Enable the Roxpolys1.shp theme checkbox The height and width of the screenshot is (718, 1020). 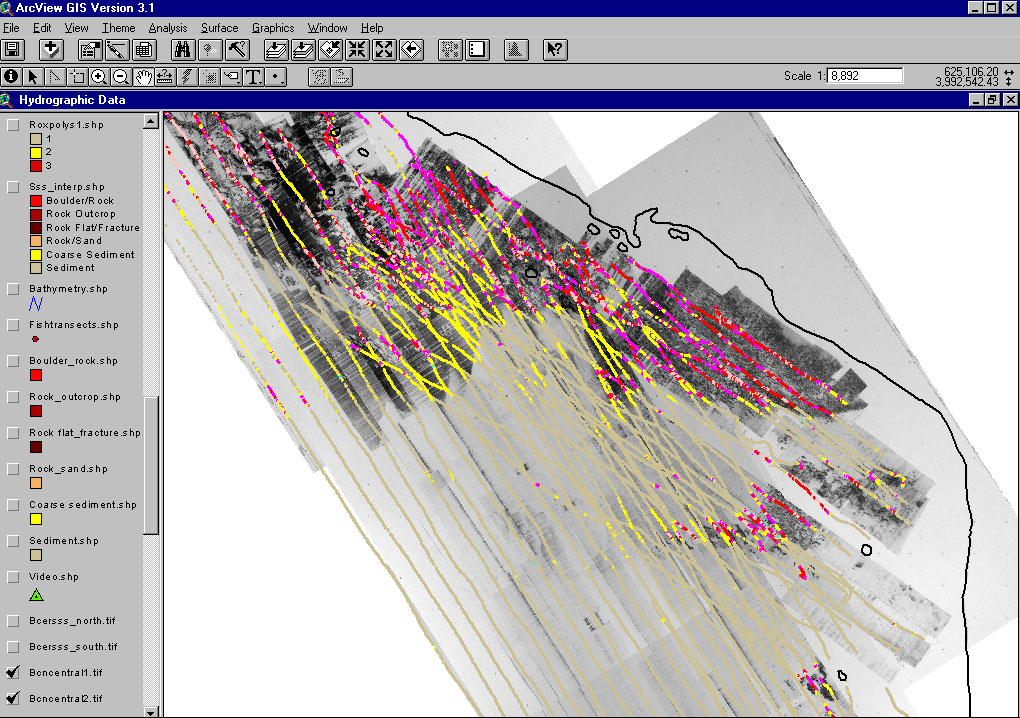coord(13,125)
